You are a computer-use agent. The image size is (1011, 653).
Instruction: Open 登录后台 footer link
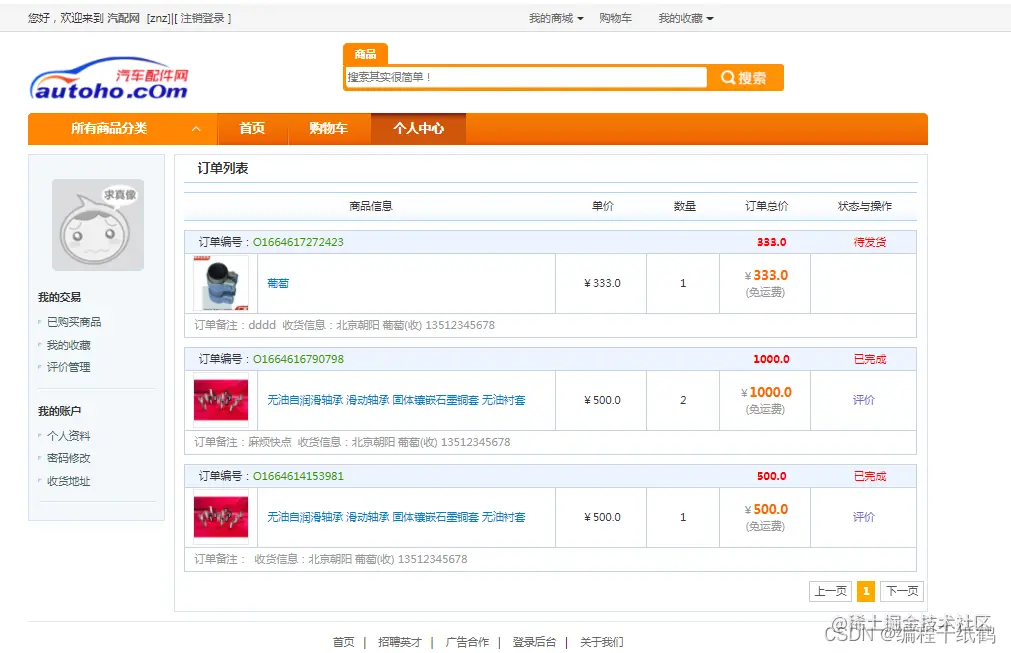(x=534, y=642)
